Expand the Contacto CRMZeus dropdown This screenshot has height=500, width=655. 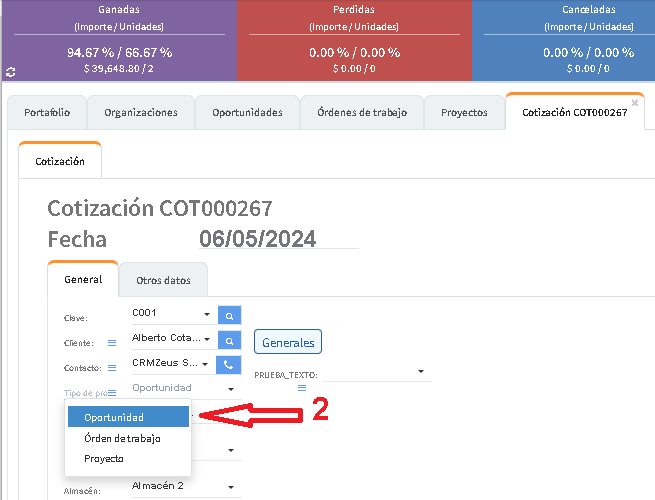pyautogui.click(x=205, y=364)
